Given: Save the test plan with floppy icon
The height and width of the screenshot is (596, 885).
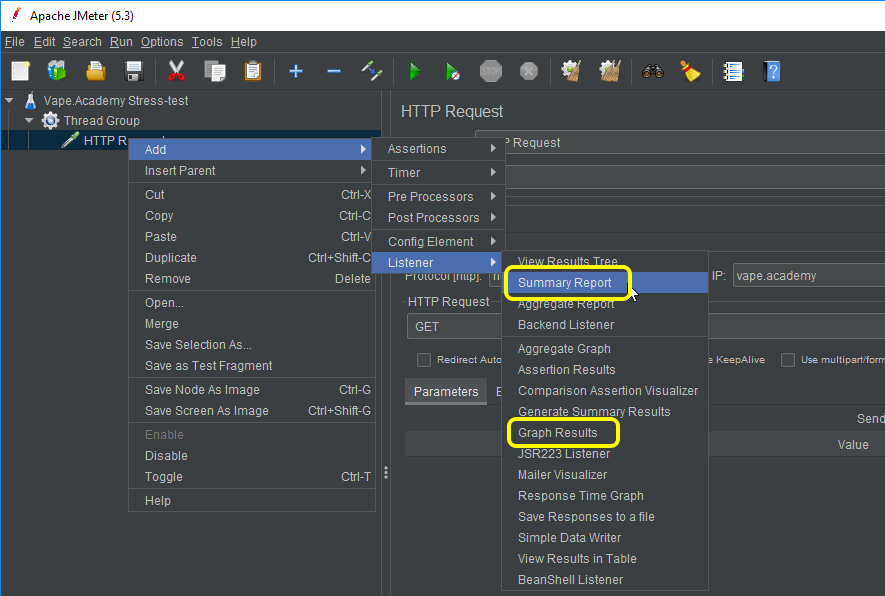Looking at the screenshot, I should pyautogui.click(x=133, y=71).
